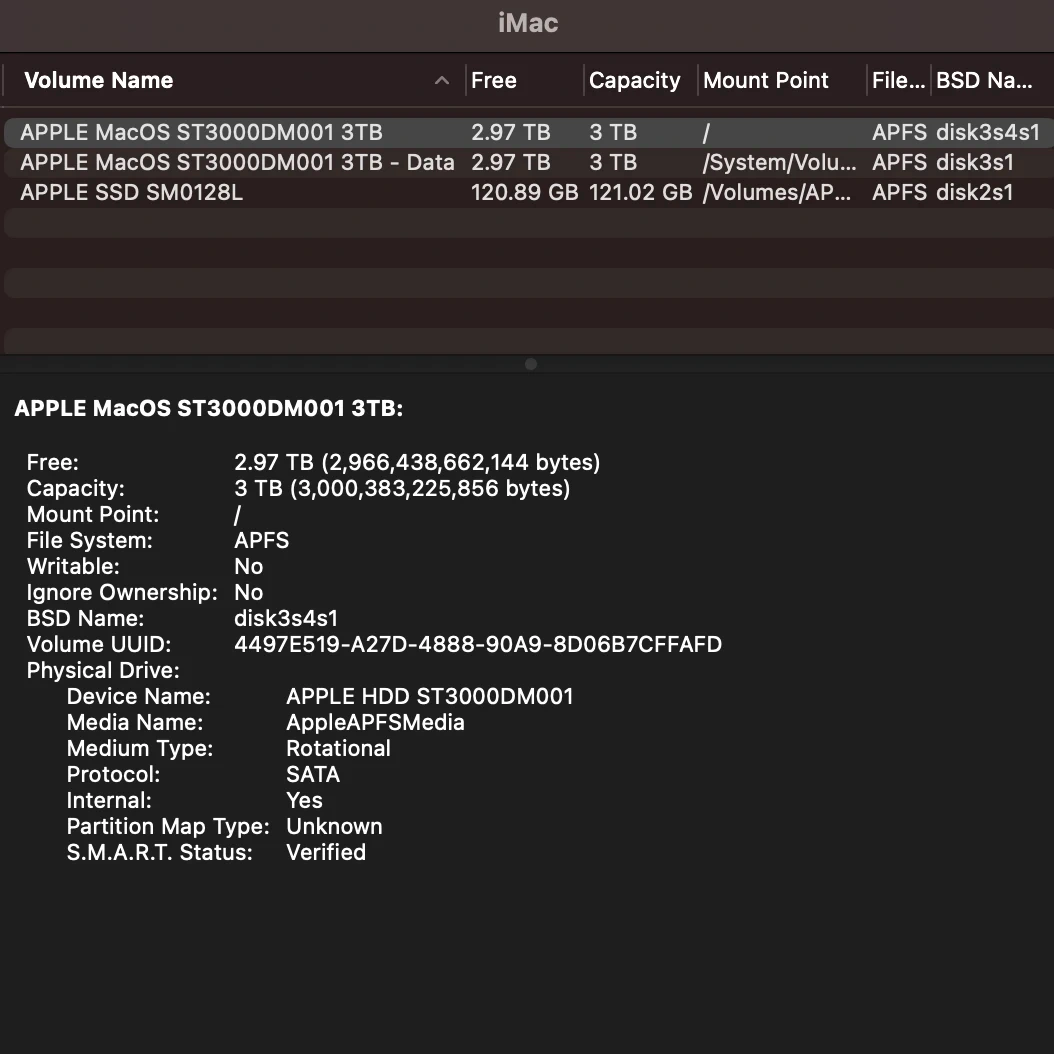
Task: Click the iMac window title
Action: click(x=527, y=23)
